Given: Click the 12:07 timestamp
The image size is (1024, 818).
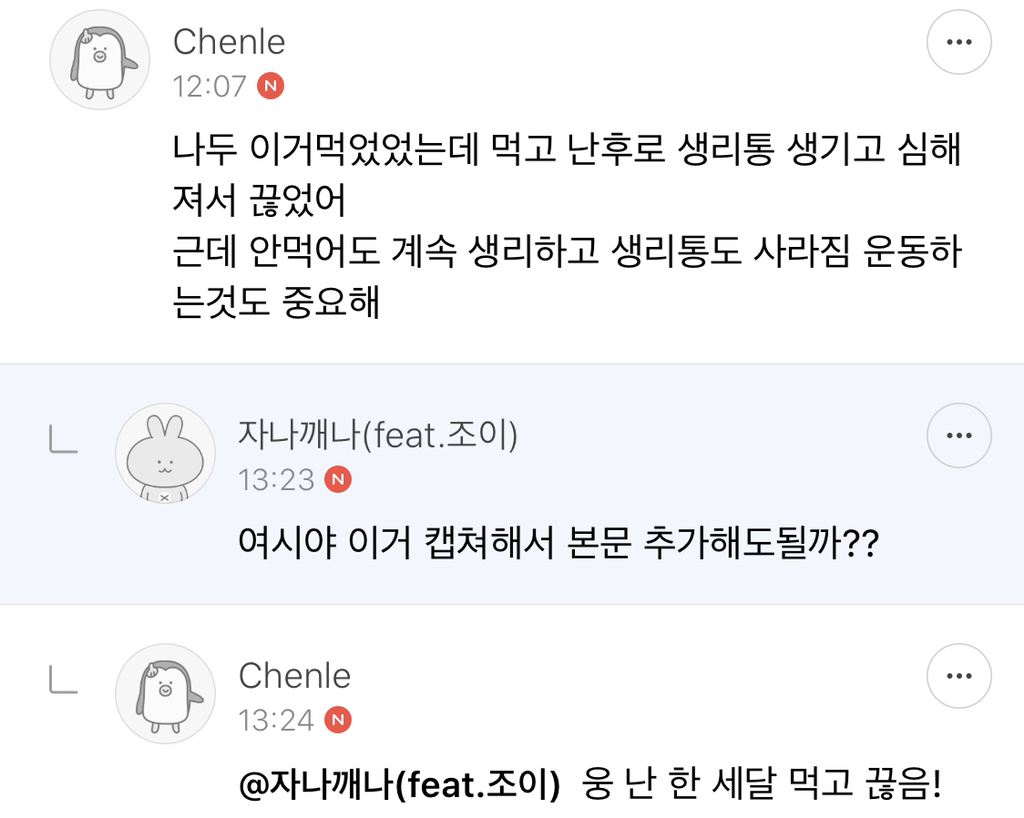Looking at the screenshot, I should pos(209,86).
